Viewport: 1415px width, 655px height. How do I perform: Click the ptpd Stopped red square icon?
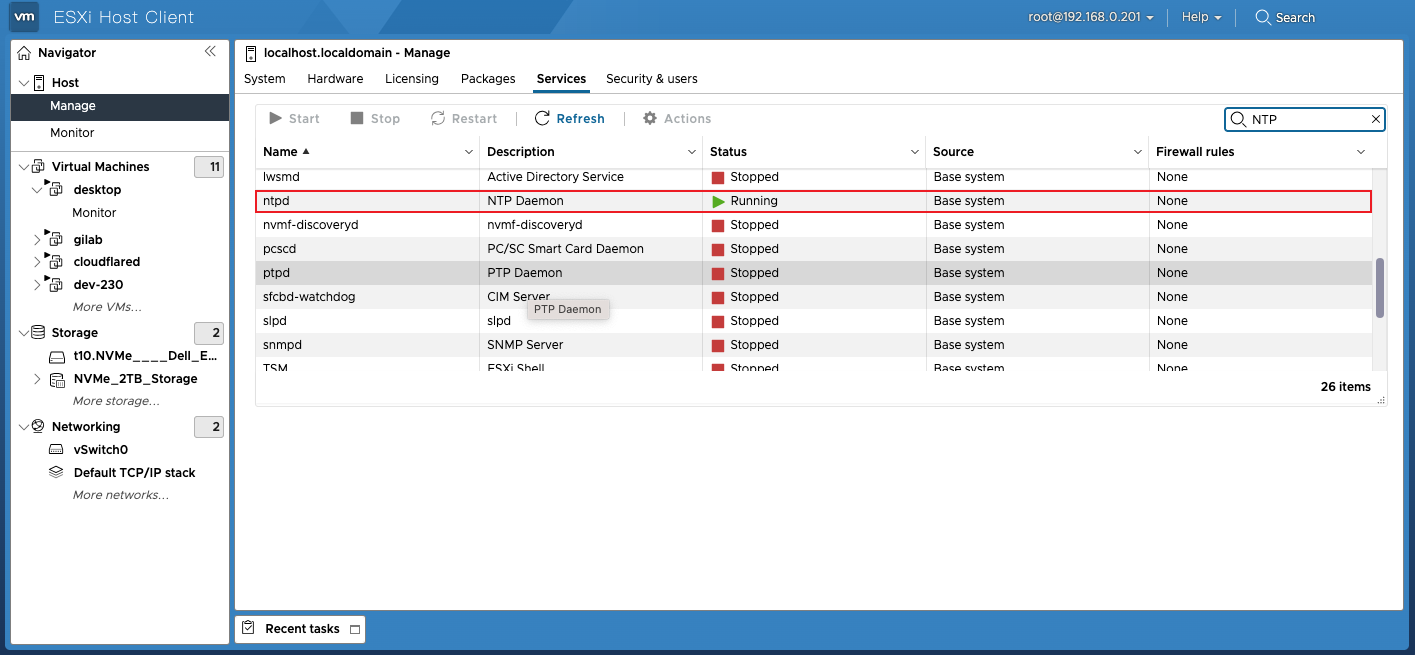click(x=718, y=273)
